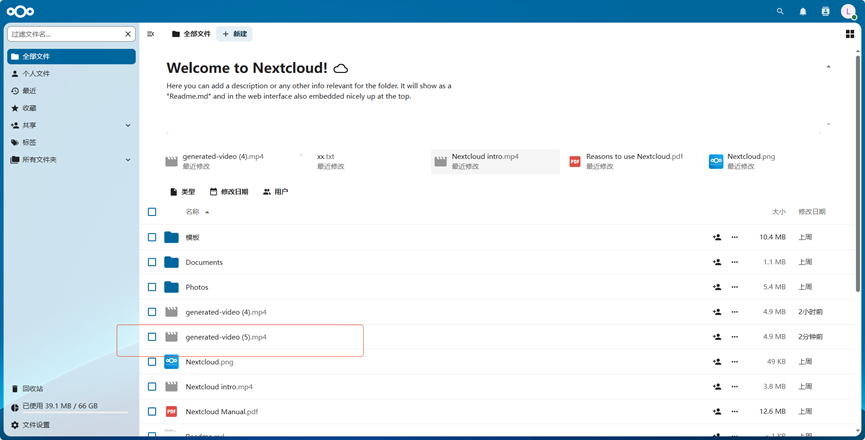Open more actions for Documents
The width and height of the screenshot is (865, 440).
(735, 262)
